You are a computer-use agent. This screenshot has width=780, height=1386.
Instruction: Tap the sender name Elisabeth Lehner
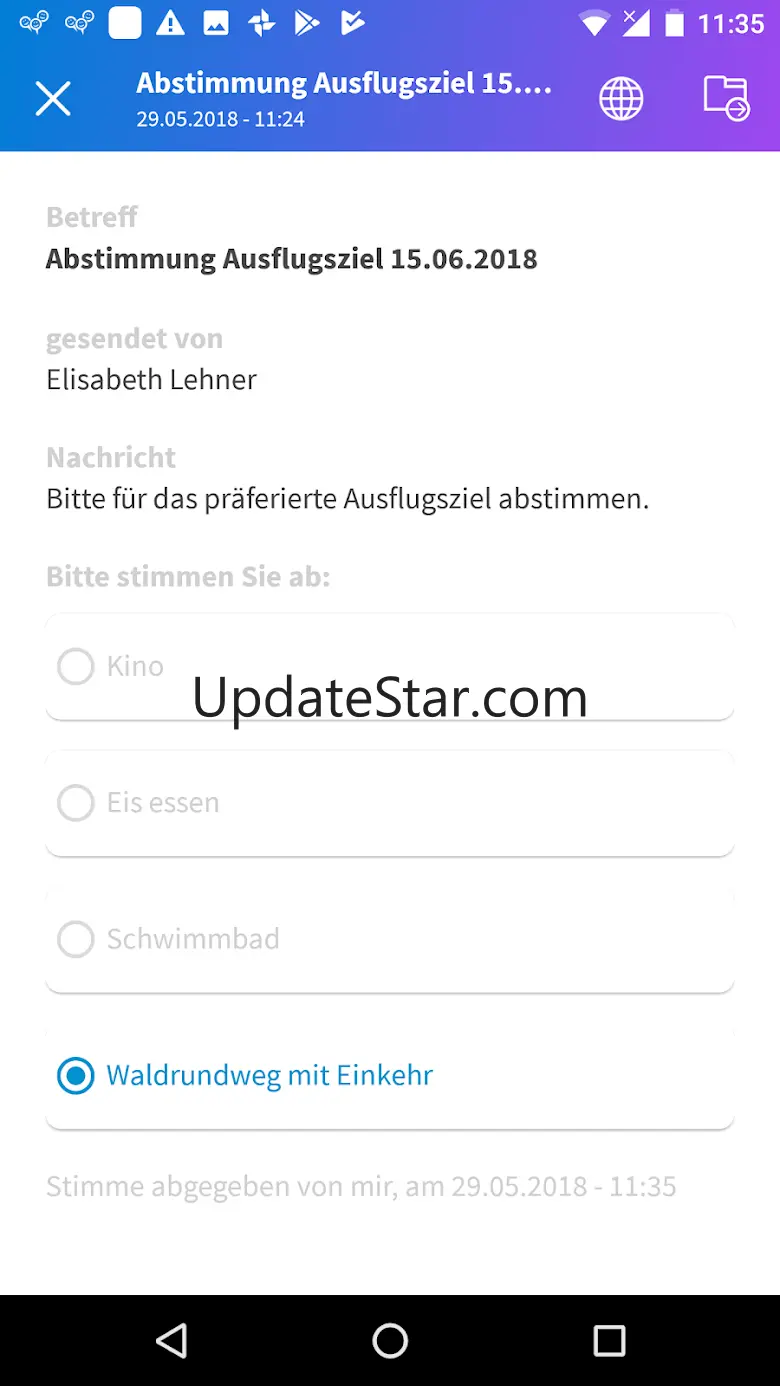tap(151, 379)
